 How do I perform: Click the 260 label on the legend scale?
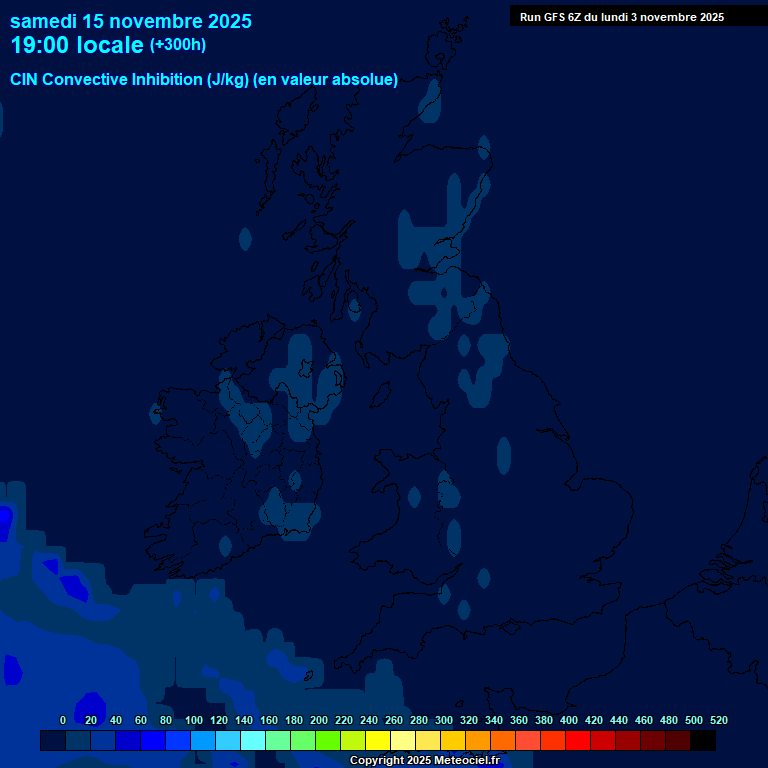[x=394, y=721]
